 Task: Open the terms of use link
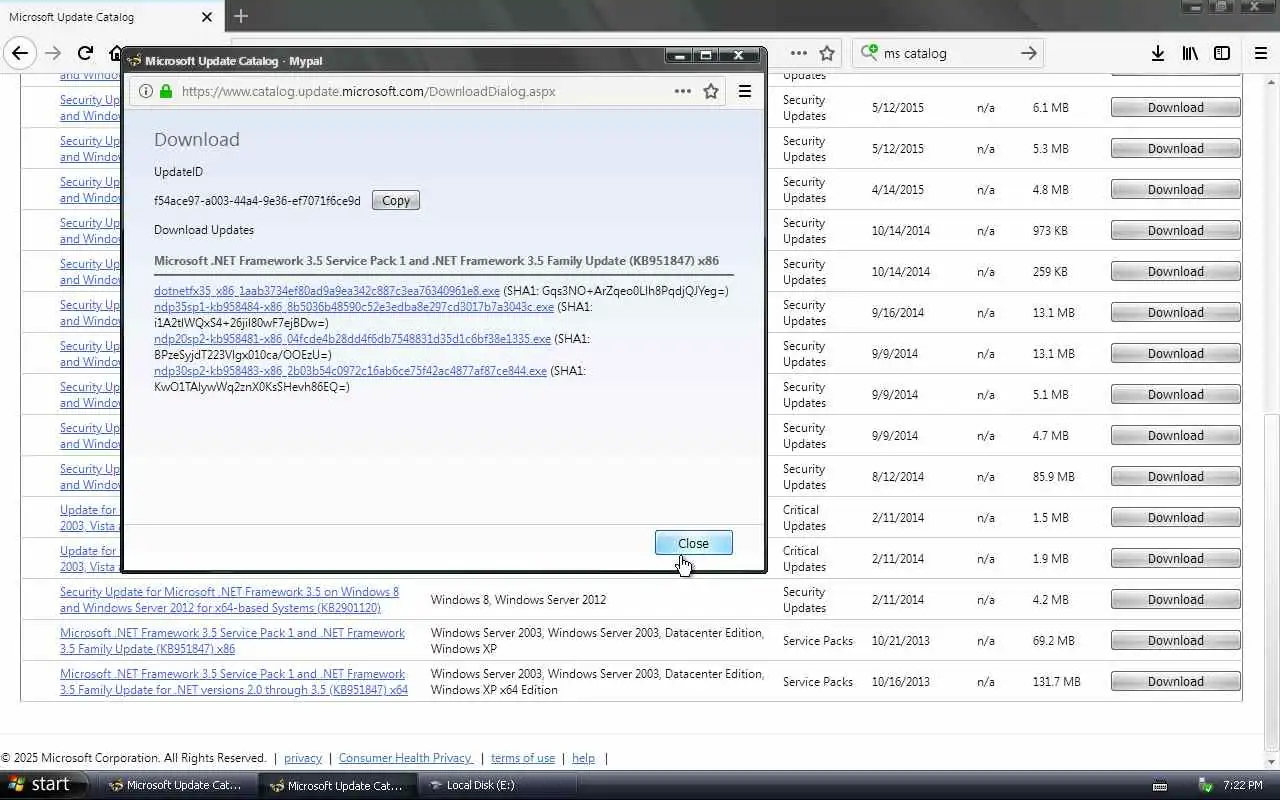tap(523, 758)
